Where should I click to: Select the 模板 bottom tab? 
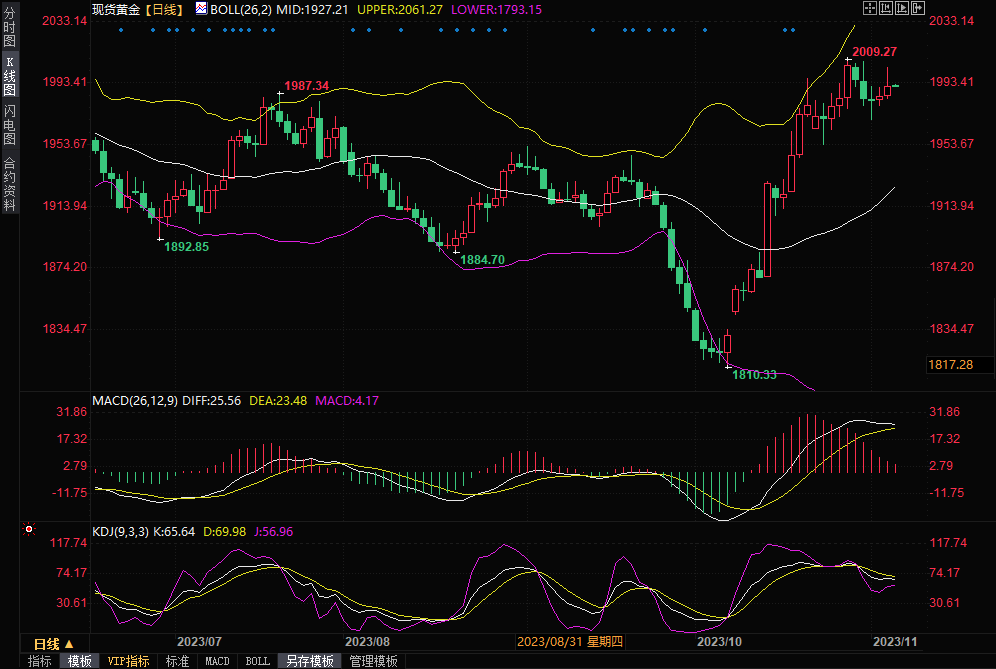pyautogui.click(x=79, y=661)
